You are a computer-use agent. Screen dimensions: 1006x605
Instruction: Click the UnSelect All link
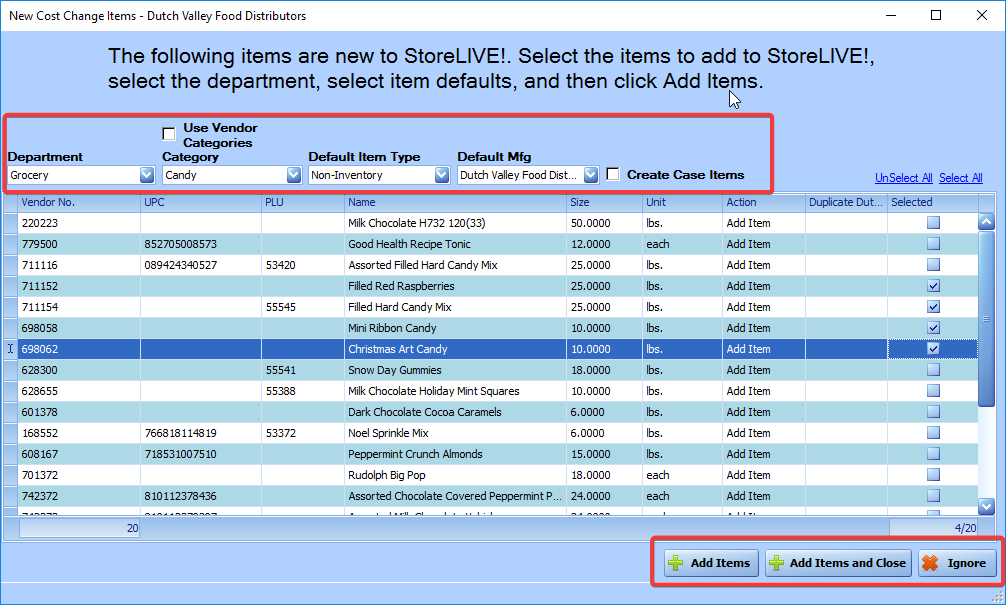[903, 178]
